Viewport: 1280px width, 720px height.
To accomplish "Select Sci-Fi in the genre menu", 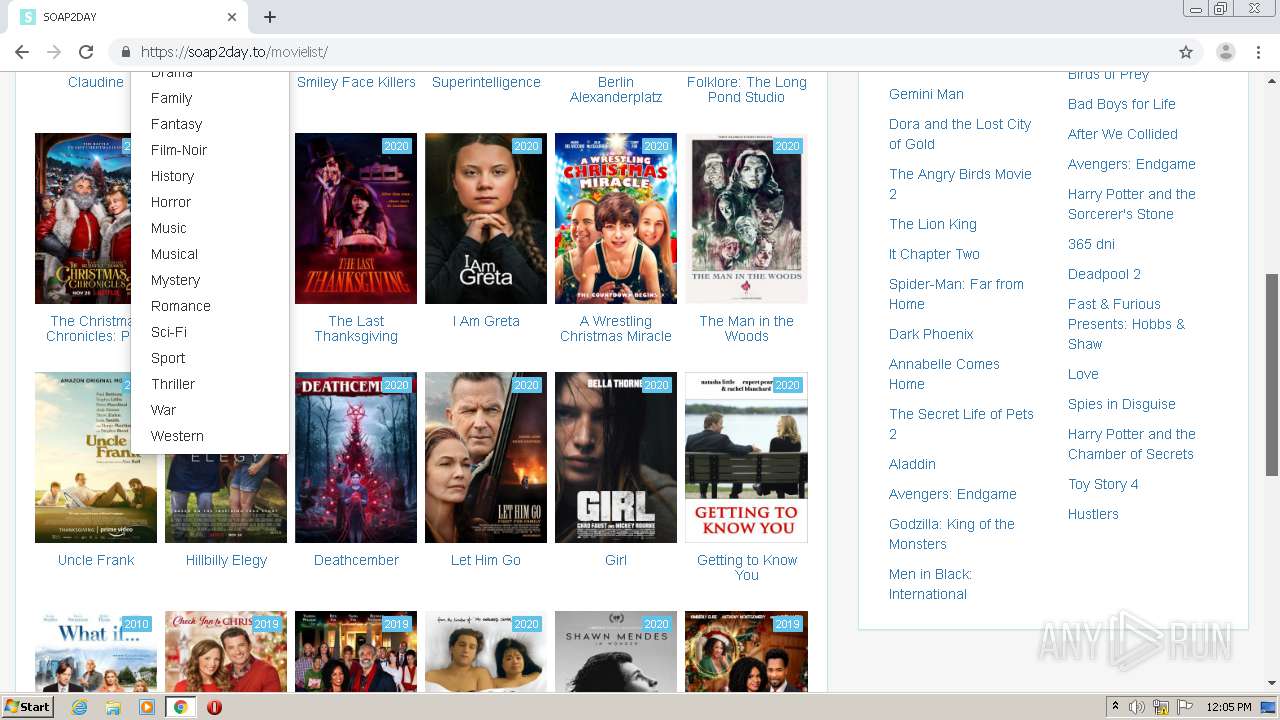I will click(169, 332).
